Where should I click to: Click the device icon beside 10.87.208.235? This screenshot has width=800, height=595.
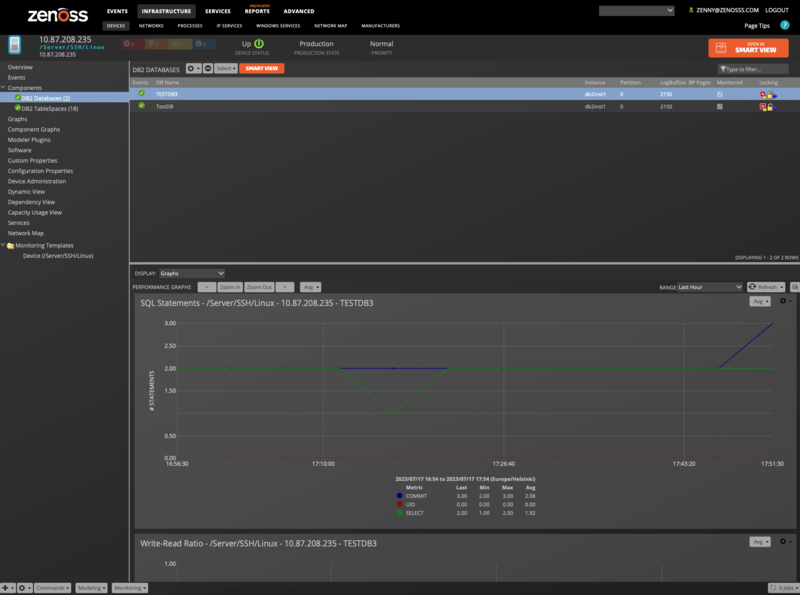pyautogui.click(x=15, y=45)
